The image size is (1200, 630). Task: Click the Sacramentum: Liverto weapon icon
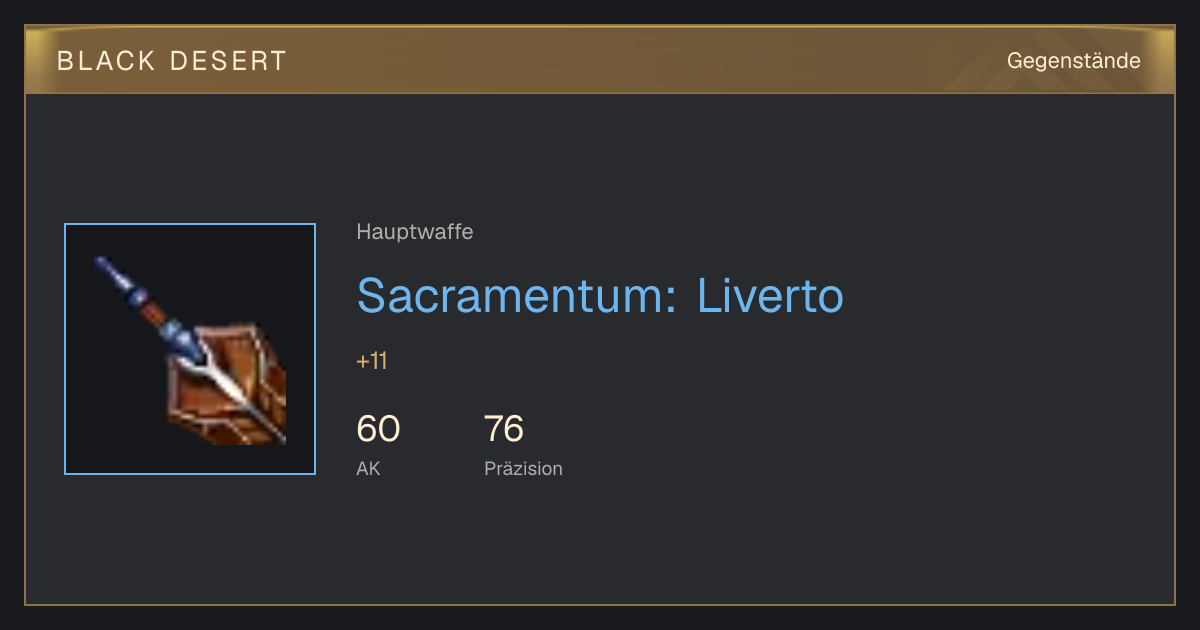190,349
